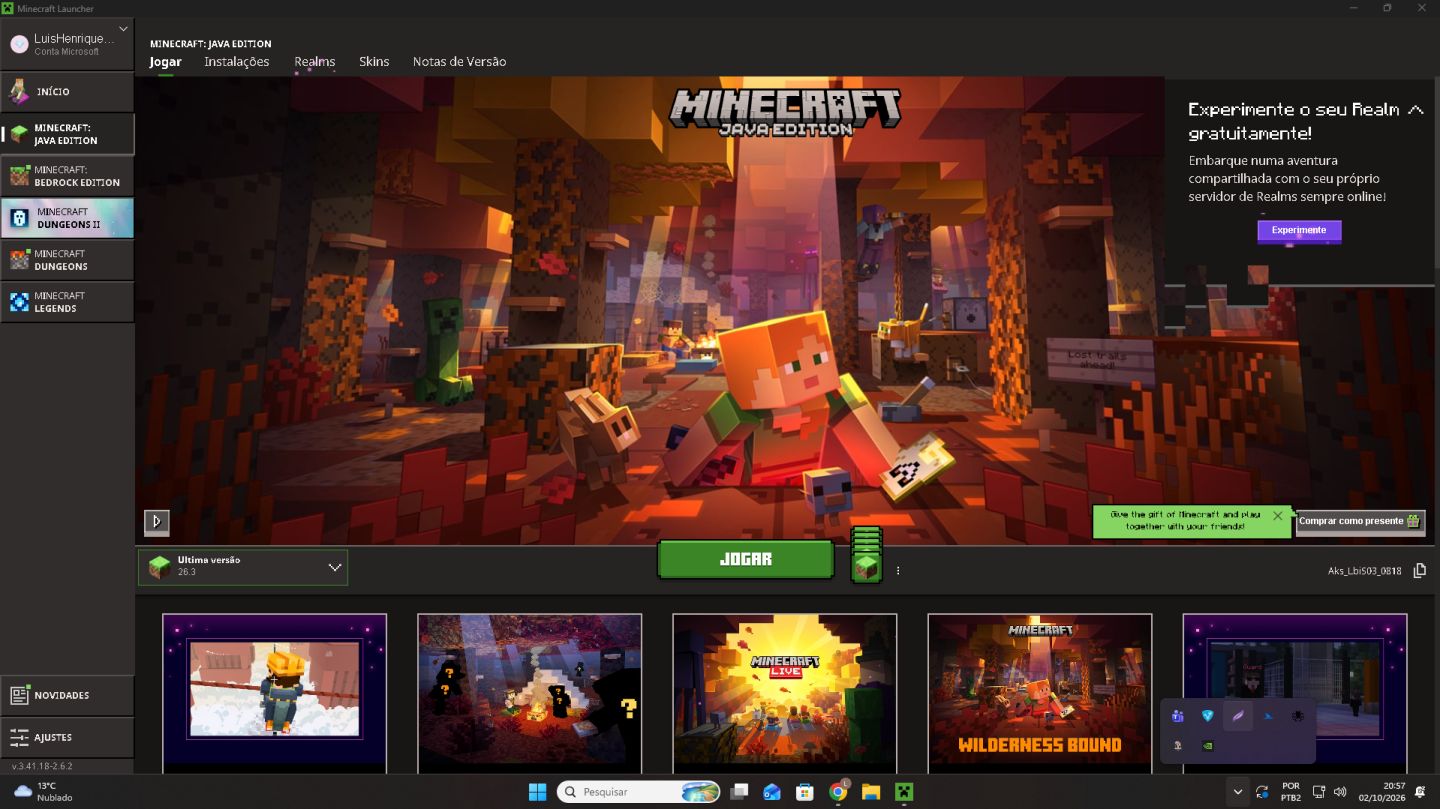Open File Explorer from the taskbar

point(871,792)
